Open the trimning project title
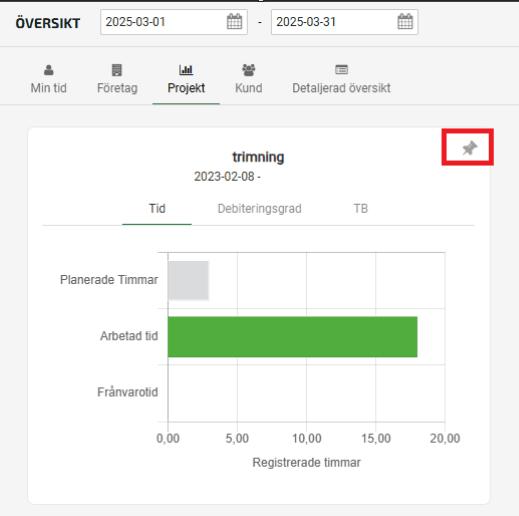Viewport: 519px width, 516px height. [x=258, y=157]
